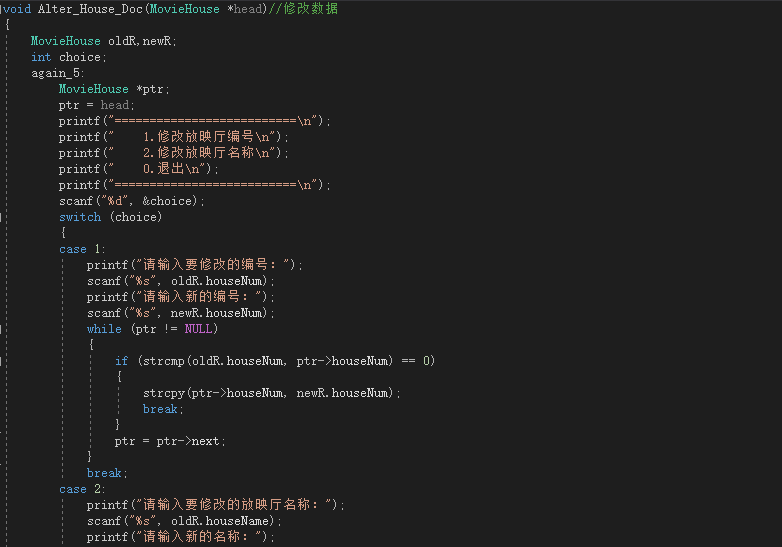Viewport: 782px width, 547px height.
Task: Click the '请输入要修改的编号：' string
Action: click(x=212, y=264)
